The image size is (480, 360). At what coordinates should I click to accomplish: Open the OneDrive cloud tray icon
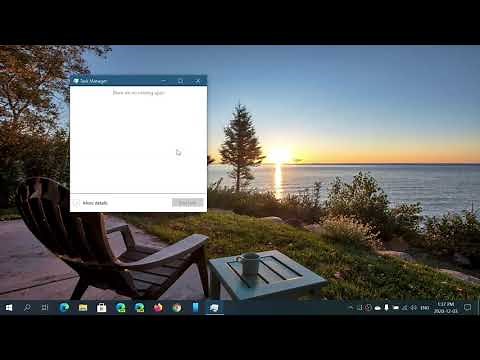[377, 308]
